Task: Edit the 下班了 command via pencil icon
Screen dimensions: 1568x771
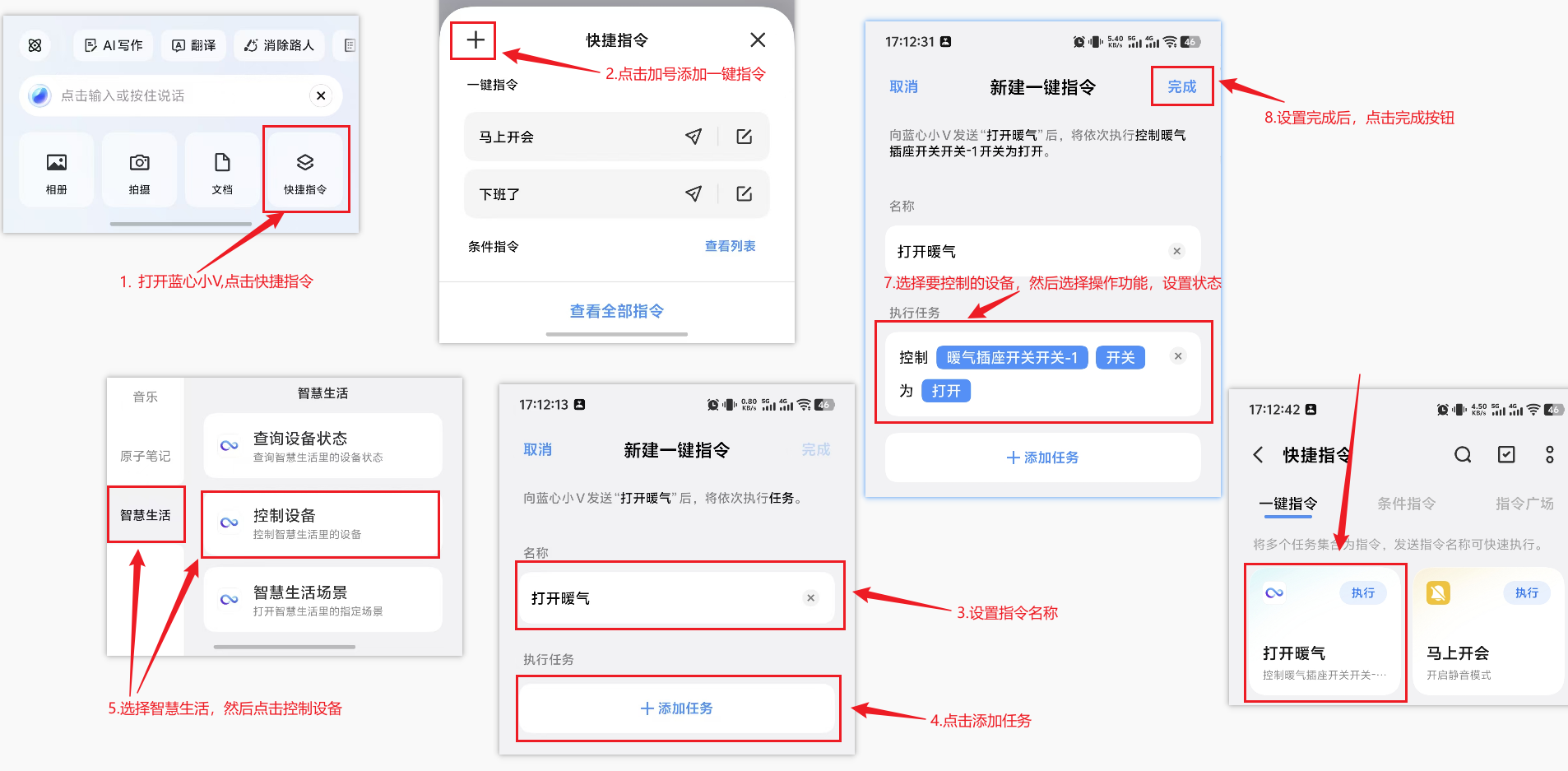Action: click(745, 194)
